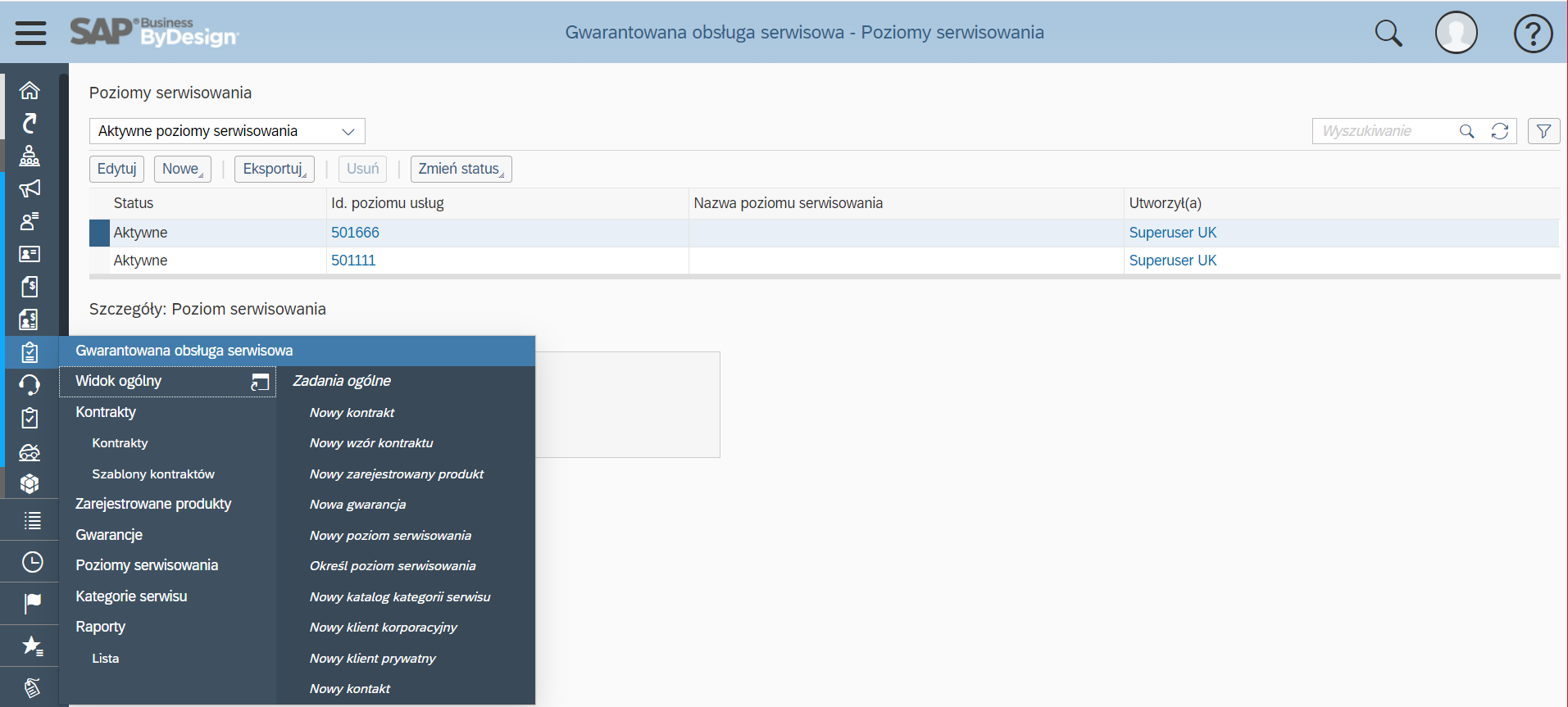Open the list sidebar icon

pyautogui.click(x=32, y=520)
